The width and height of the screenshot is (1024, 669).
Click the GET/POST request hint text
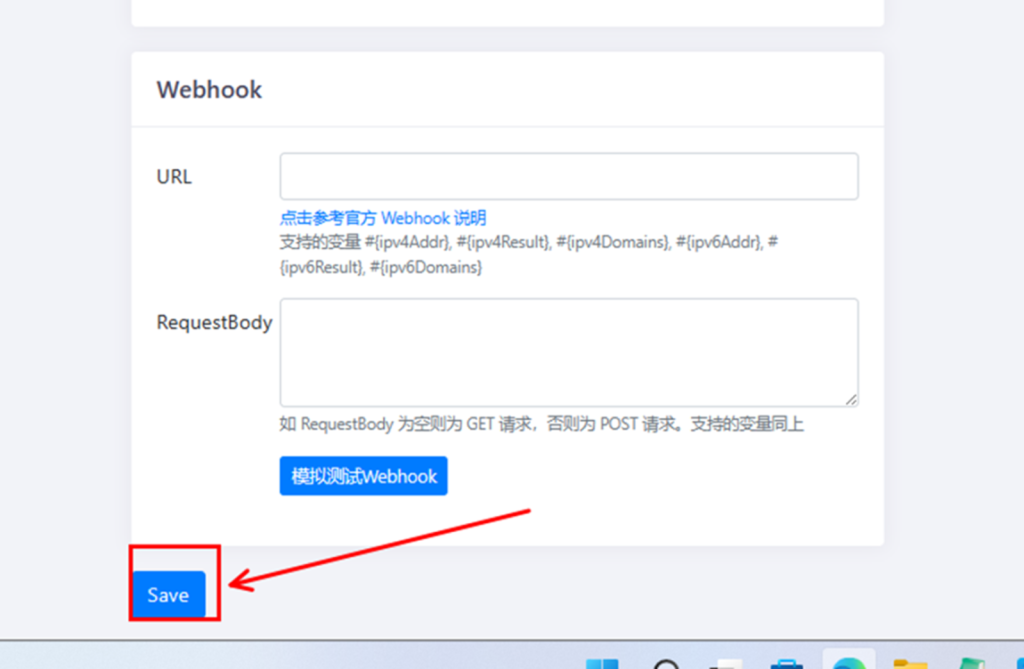541,424
